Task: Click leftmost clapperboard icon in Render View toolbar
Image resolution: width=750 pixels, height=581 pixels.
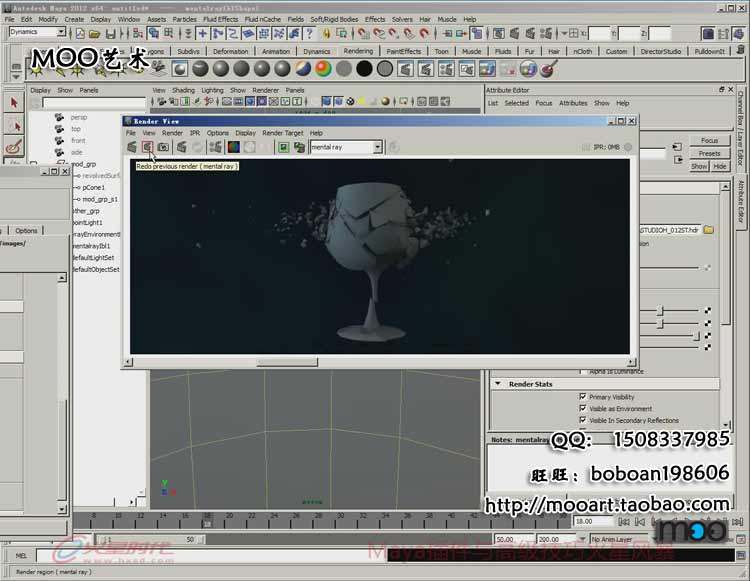Action: click(132, 147)
